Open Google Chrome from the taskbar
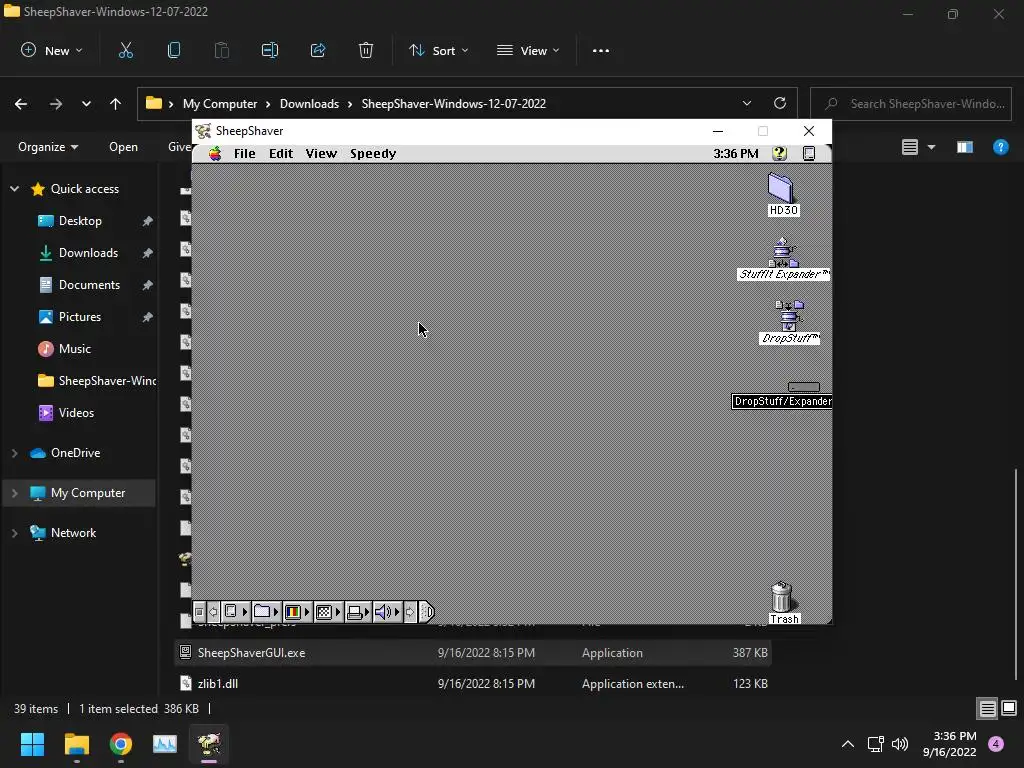Viewport: 1024px width, 768px height. [120, 744]
